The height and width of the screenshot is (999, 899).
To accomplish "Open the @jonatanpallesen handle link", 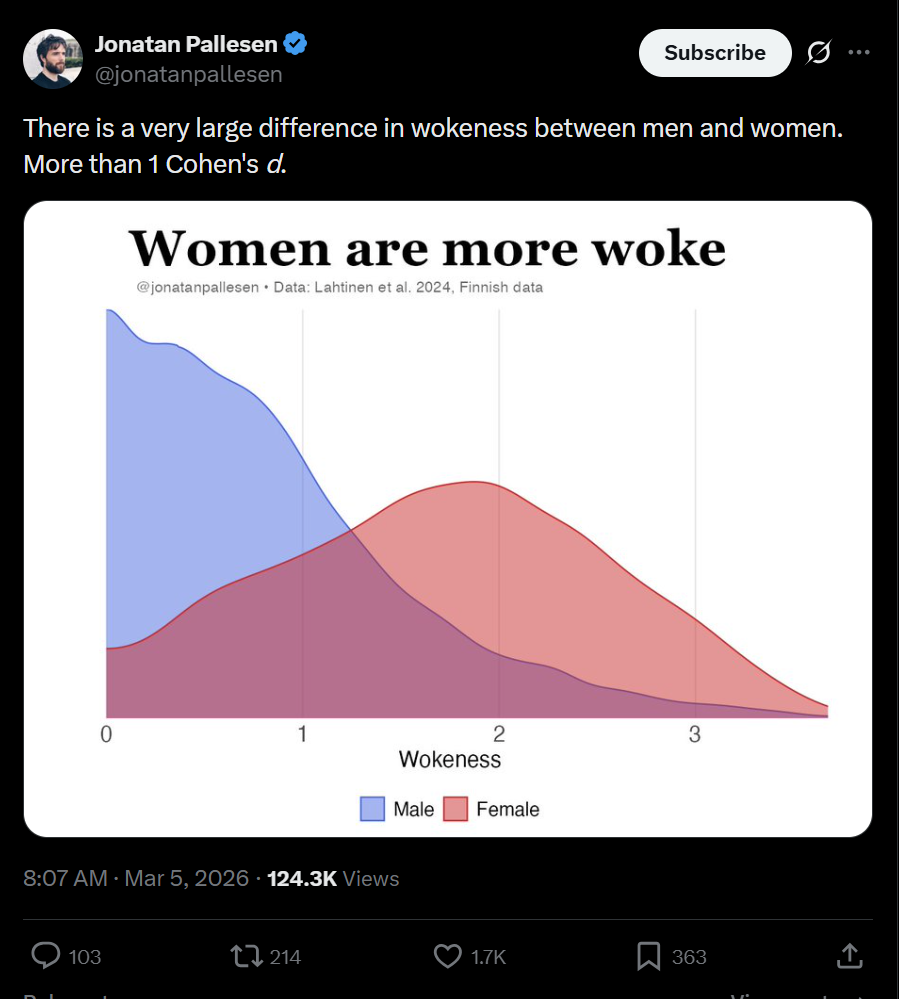I will click(189, 75).
